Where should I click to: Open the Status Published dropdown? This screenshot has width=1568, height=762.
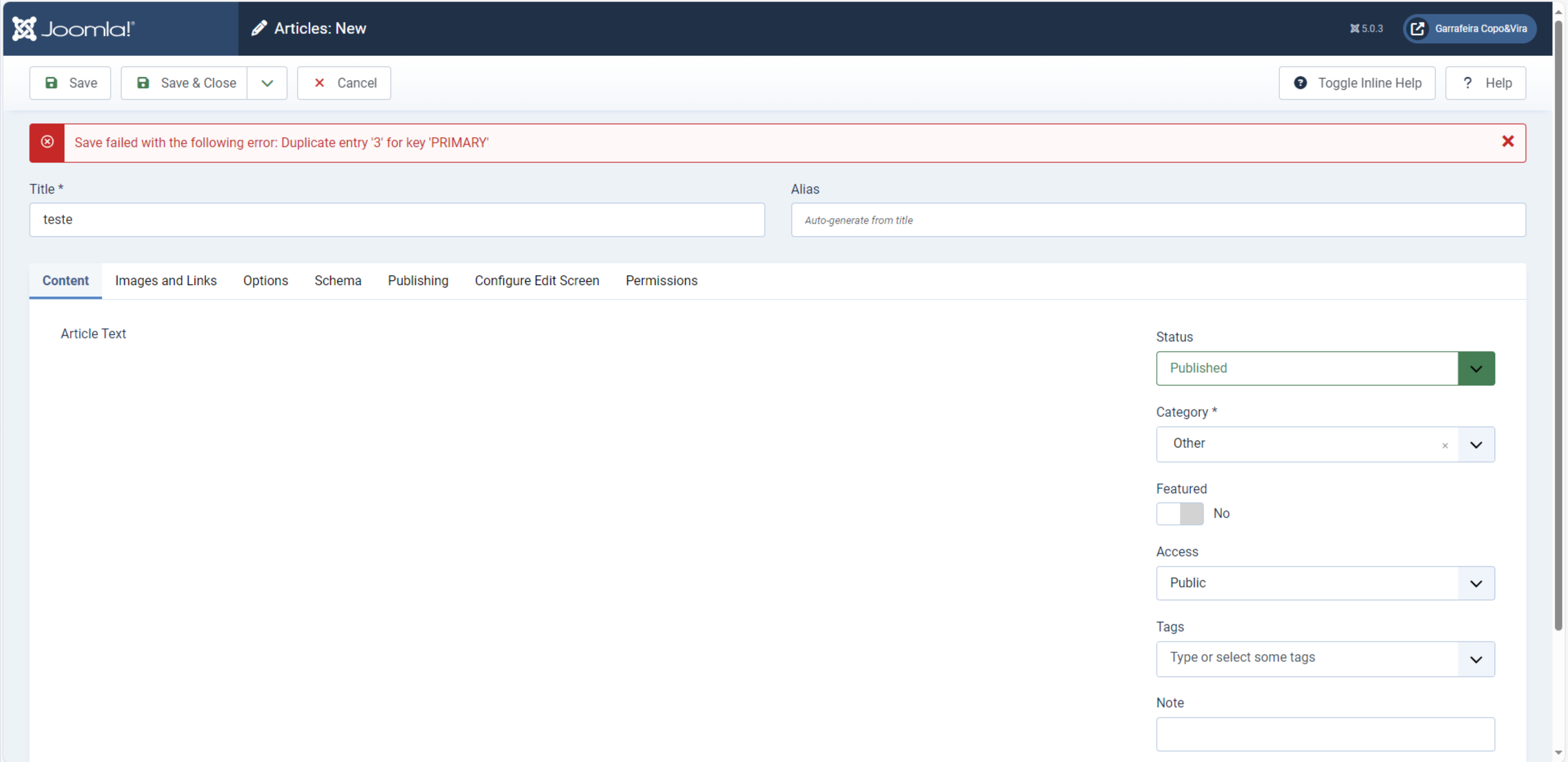1325,368
